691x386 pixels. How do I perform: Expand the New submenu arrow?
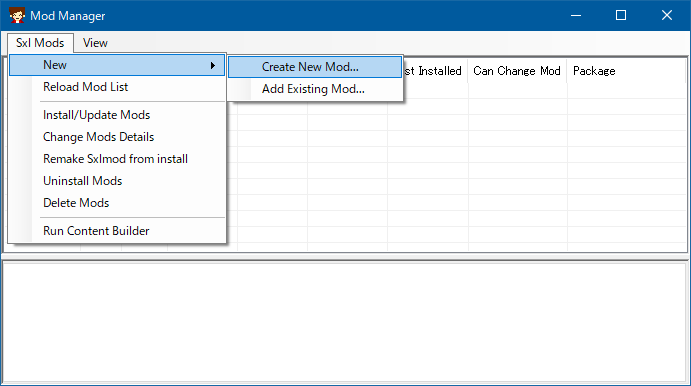click(213, 65)
